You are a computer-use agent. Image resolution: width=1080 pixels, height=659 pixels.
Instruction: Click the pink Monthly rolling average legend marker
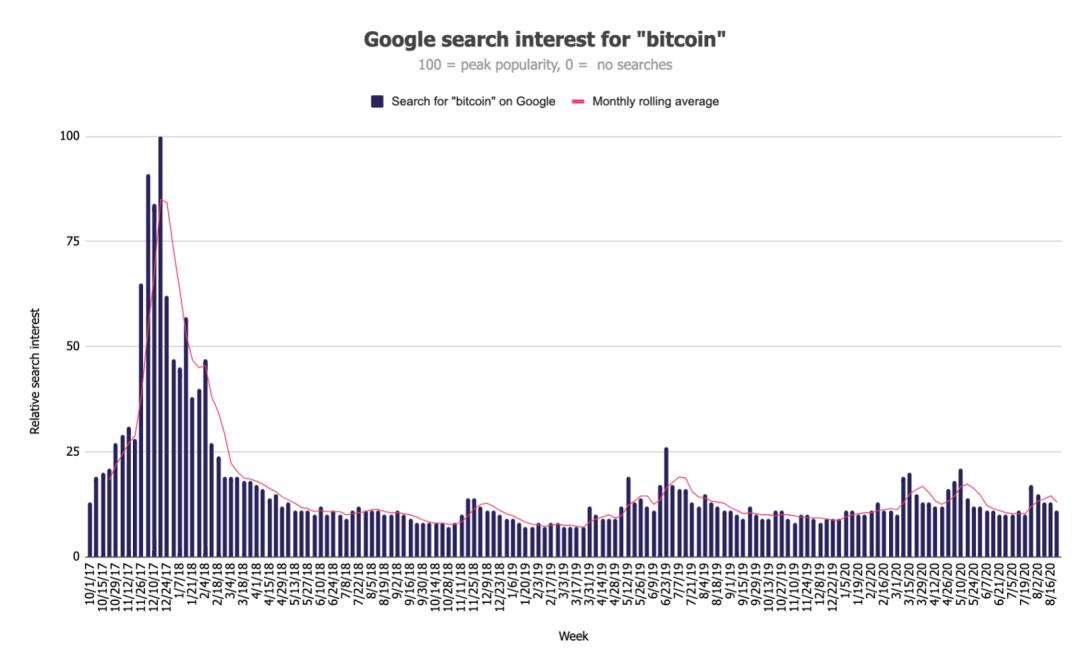click(x=578, y=101)
